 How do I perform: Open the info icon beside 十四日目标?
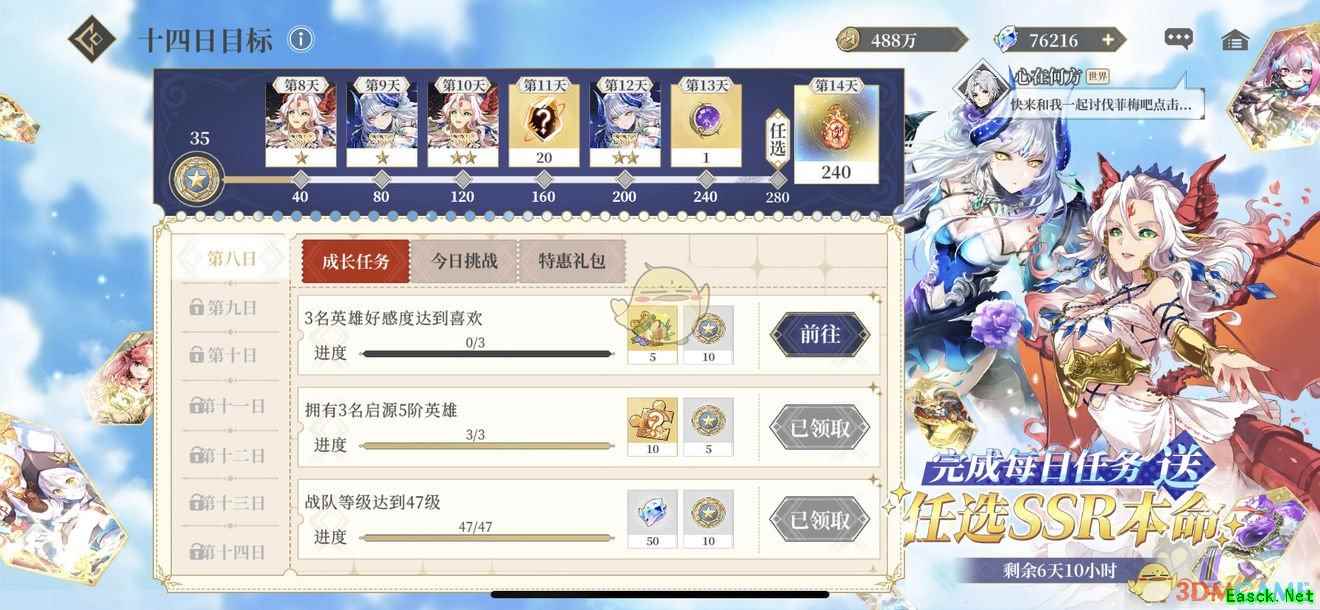301,40
